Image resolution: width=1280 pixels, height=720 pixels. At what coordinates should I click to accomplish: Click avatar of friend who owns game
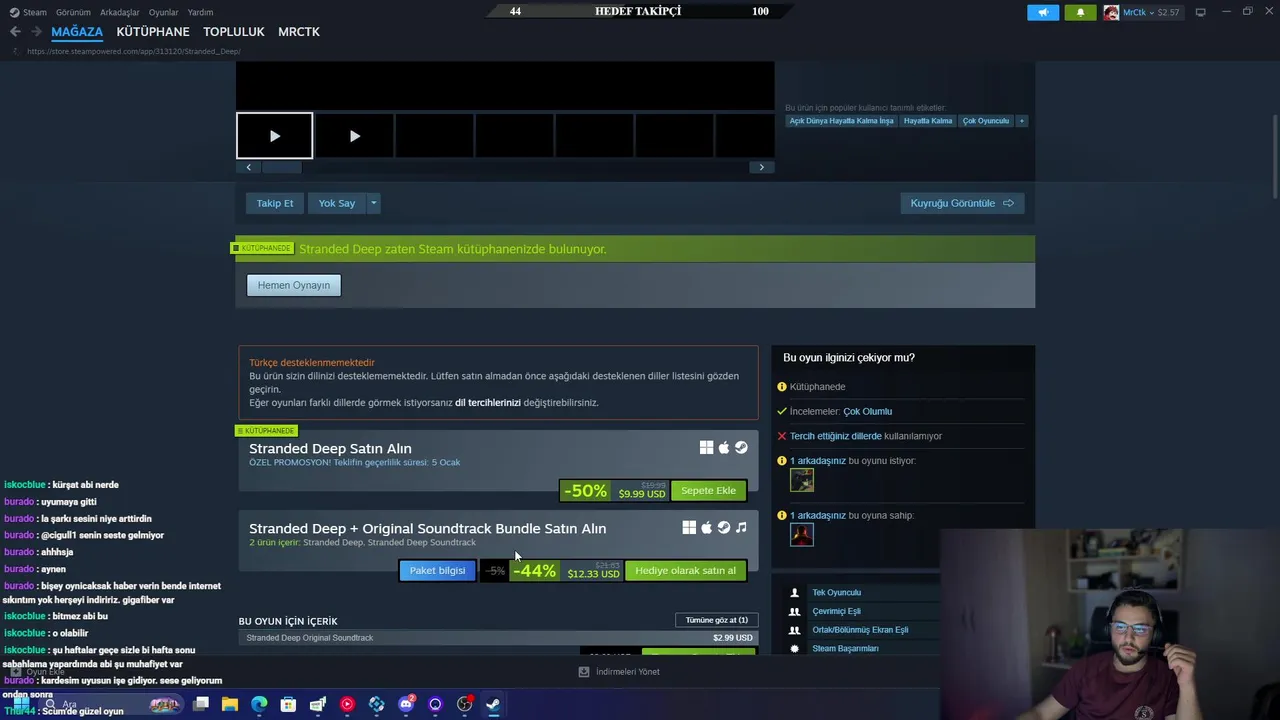(x=802, y=535)
